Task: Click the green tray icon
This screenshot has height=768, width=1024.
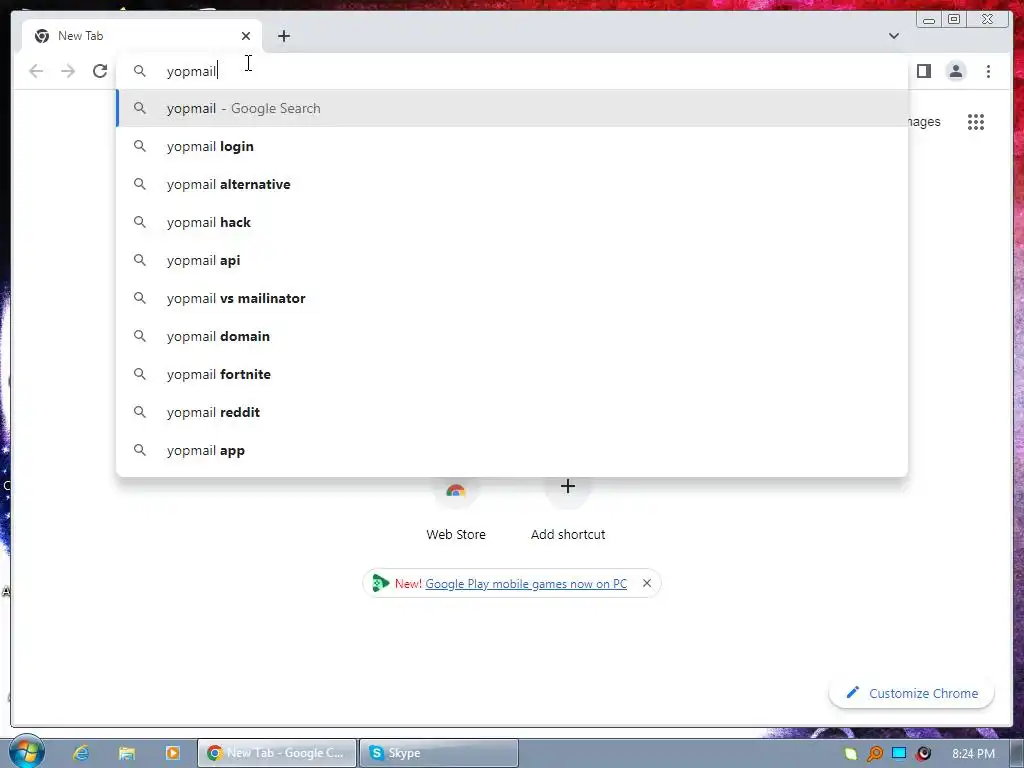Action: click(850, 754)
